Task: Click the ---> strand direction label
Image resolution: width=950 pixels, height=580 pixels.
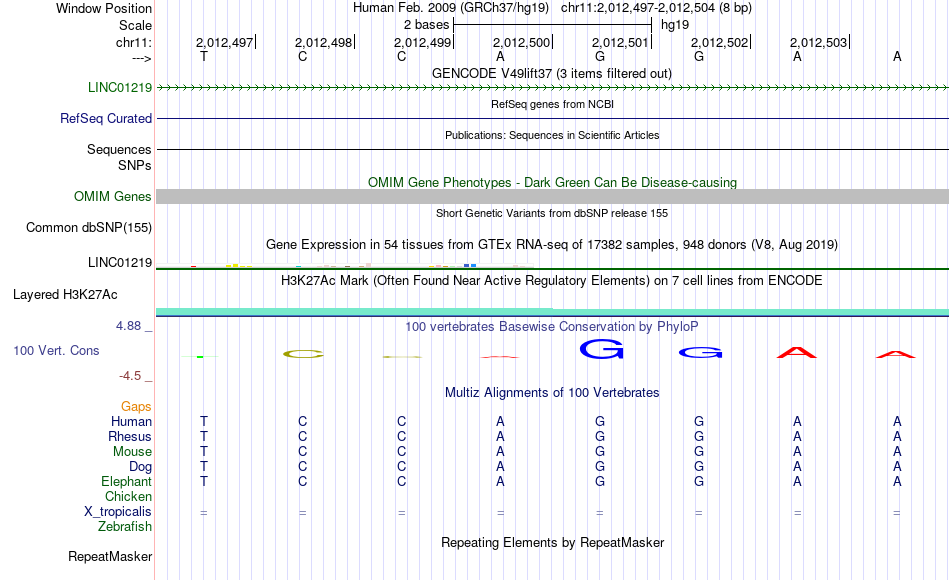Action: (x=142, y=58)
